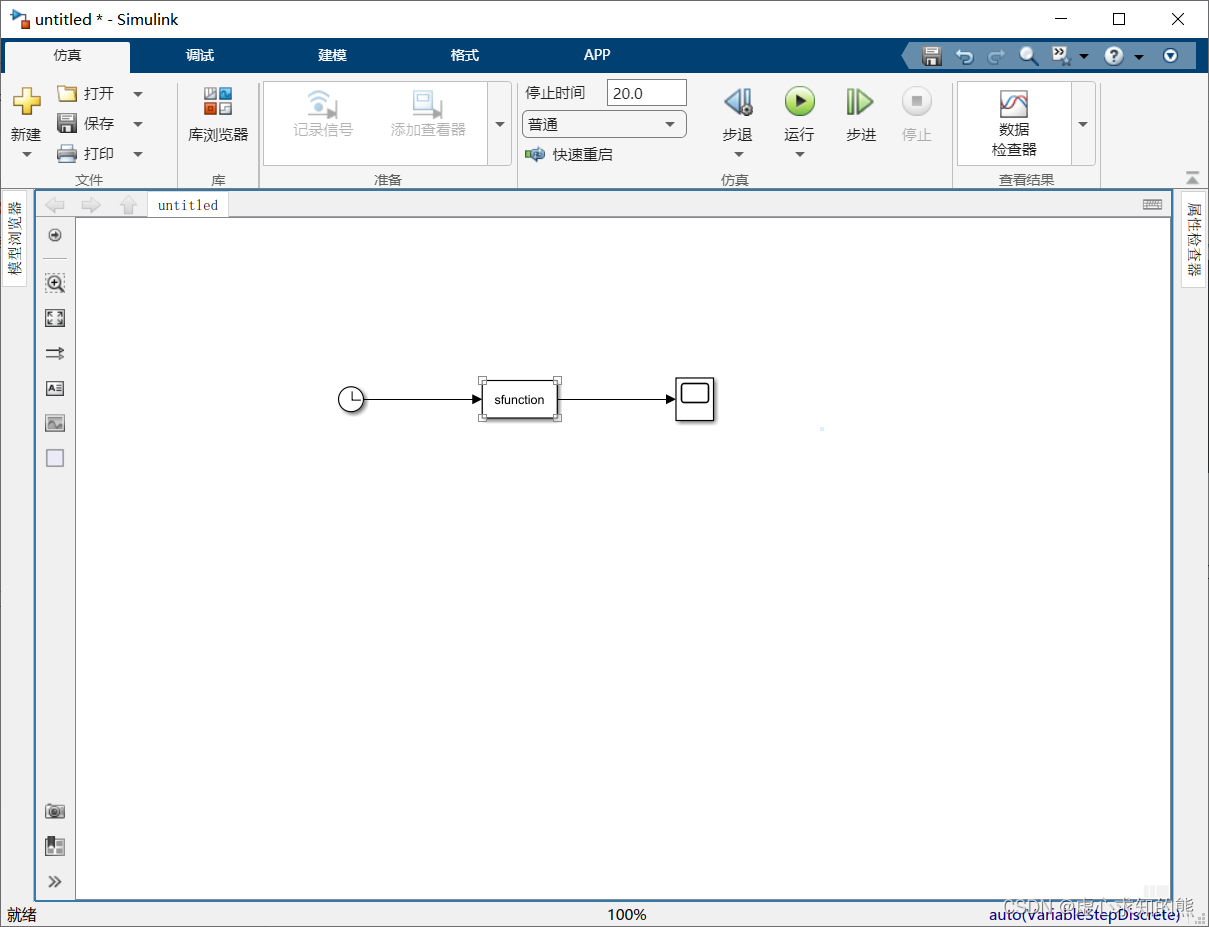Image resolution: width=1209 pixels, height=927 pixels.
Task: Click the 新建 (New) model icon
Action: [x=26, y=102]
